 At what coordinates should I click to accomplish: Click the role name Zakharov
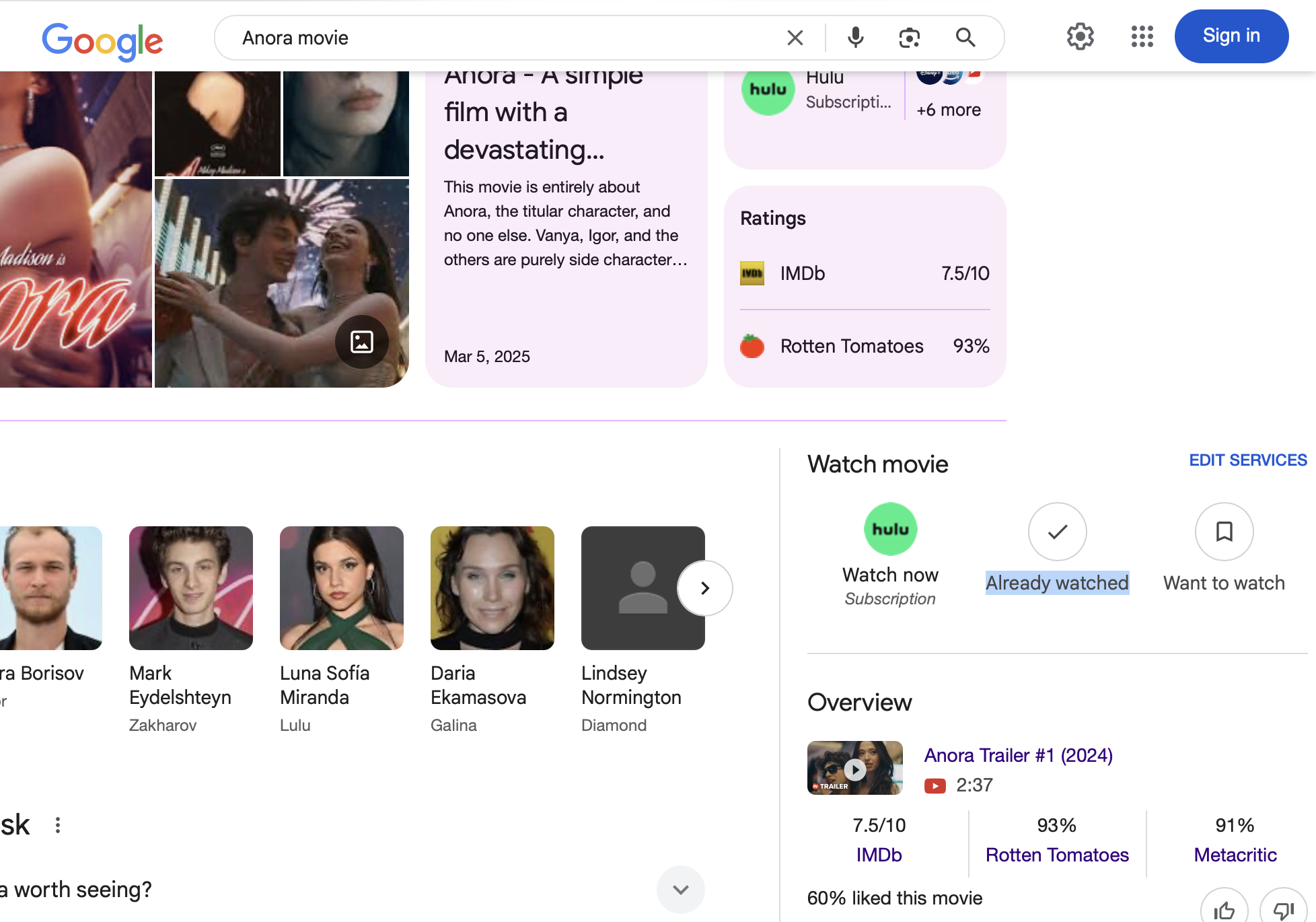[x=163, y=725]
